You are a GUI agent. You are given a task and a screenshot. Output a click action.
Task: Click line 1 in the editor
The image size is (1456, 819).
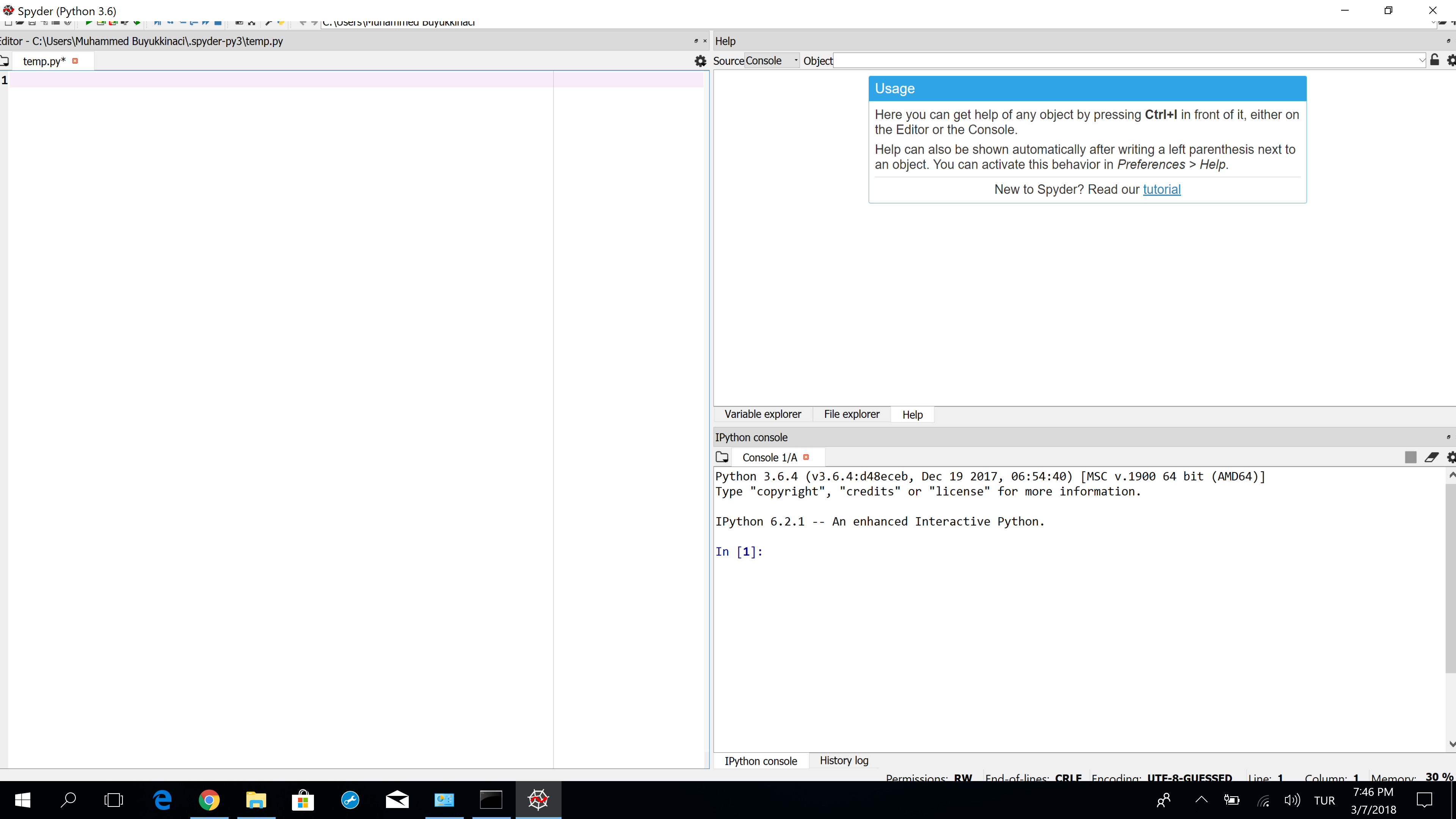point(356,80)
